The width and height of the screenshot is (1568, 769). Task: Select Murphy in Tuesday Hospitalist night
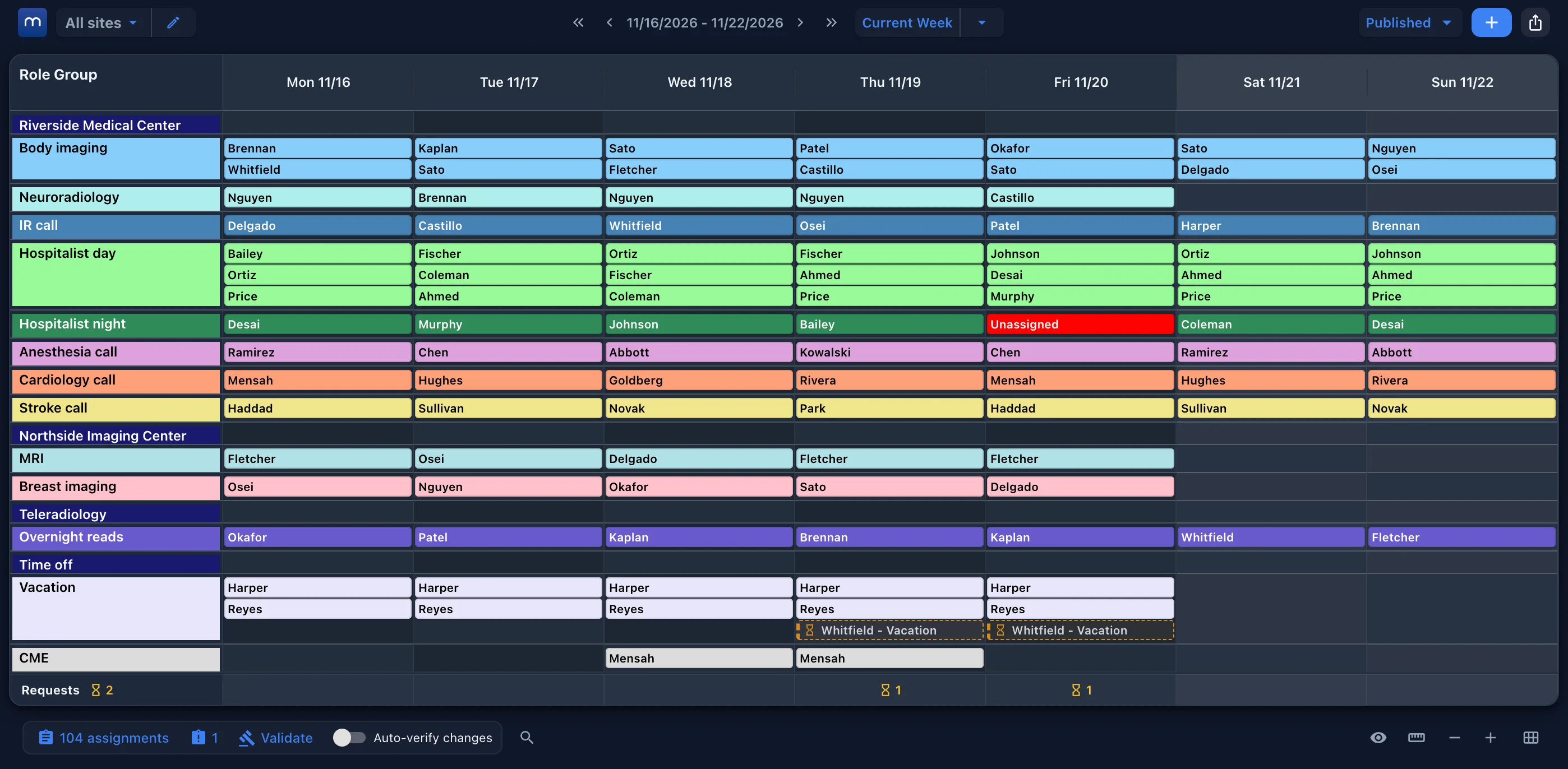click(x=508, y=325)
